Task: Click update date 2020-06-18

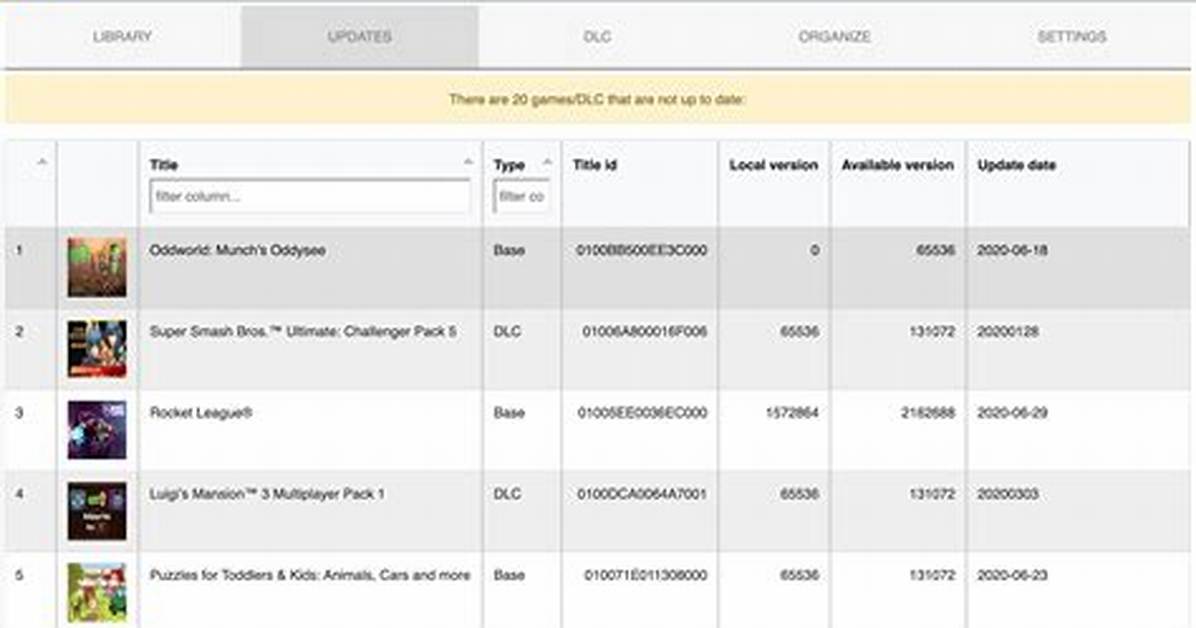Action: (1012, 250)
